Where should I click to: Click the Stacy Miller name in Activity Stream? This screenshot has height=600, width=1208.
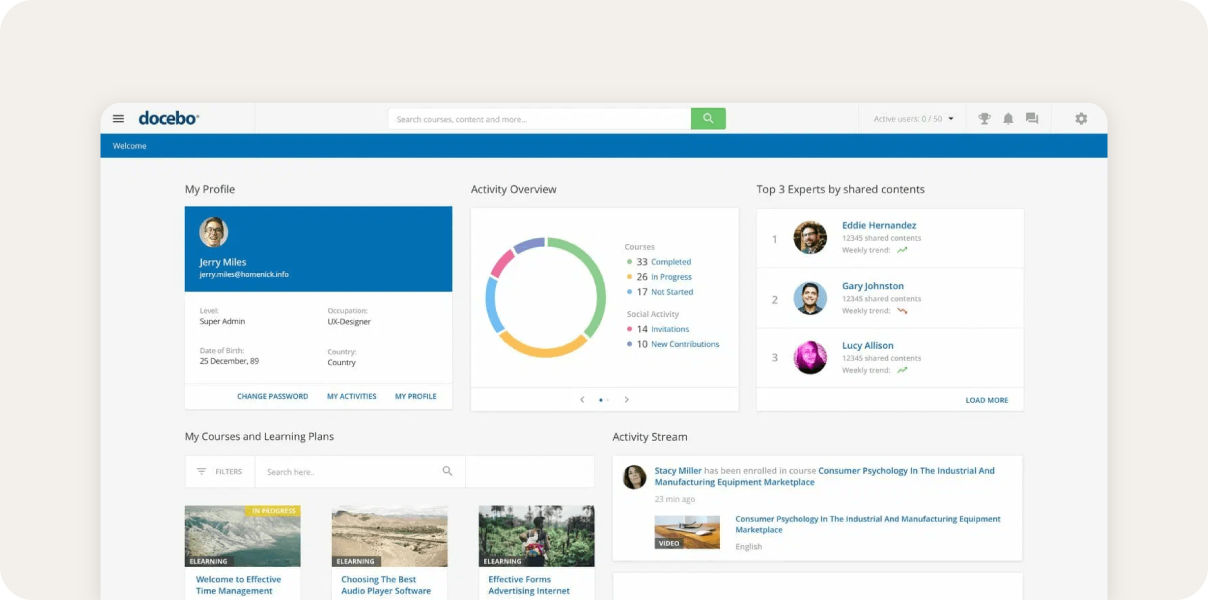click(677, 471)
